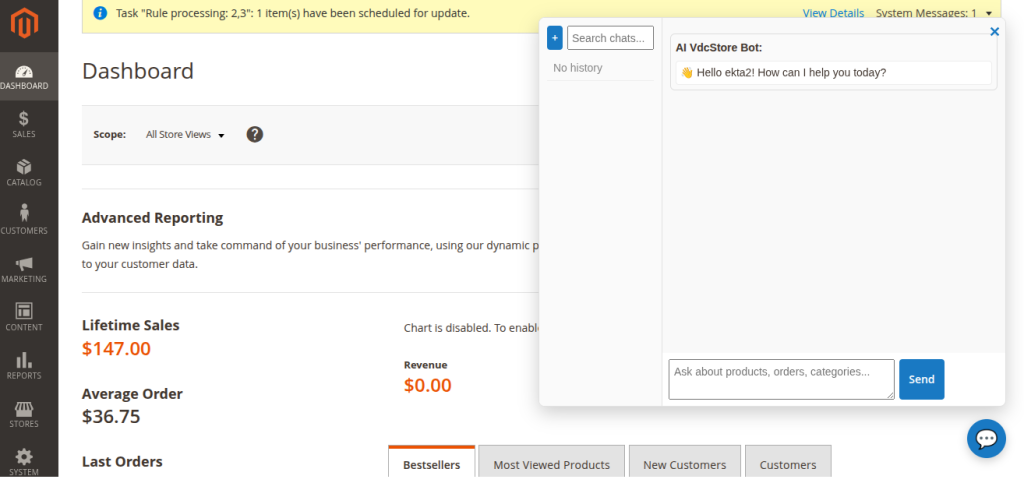This screenshot has height=483, width=1024.
Task: Expand the All Store Views dropdown
Action: 185,135
